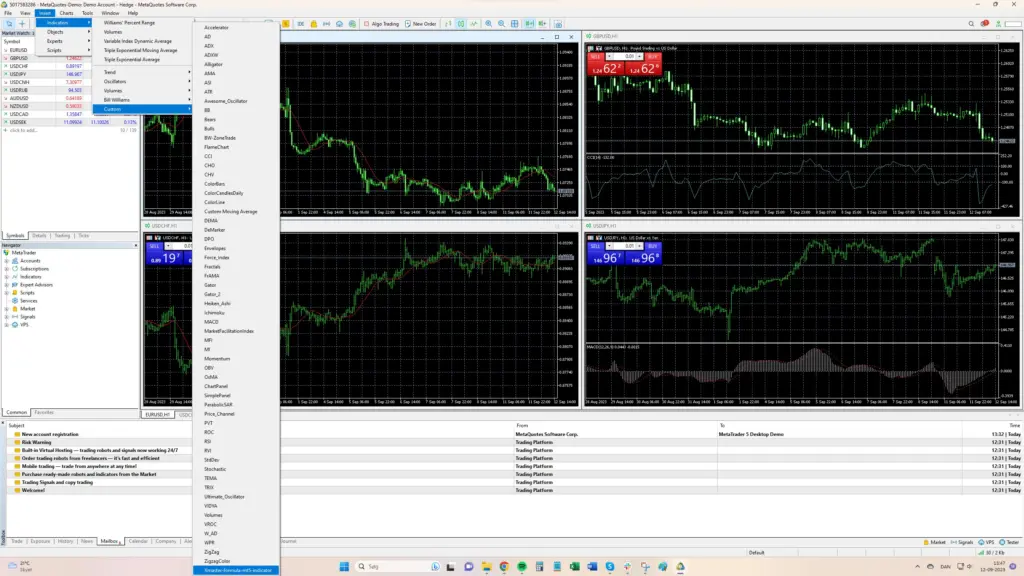Expand Expert Advisors node in Navigator

tap(7, 285)
